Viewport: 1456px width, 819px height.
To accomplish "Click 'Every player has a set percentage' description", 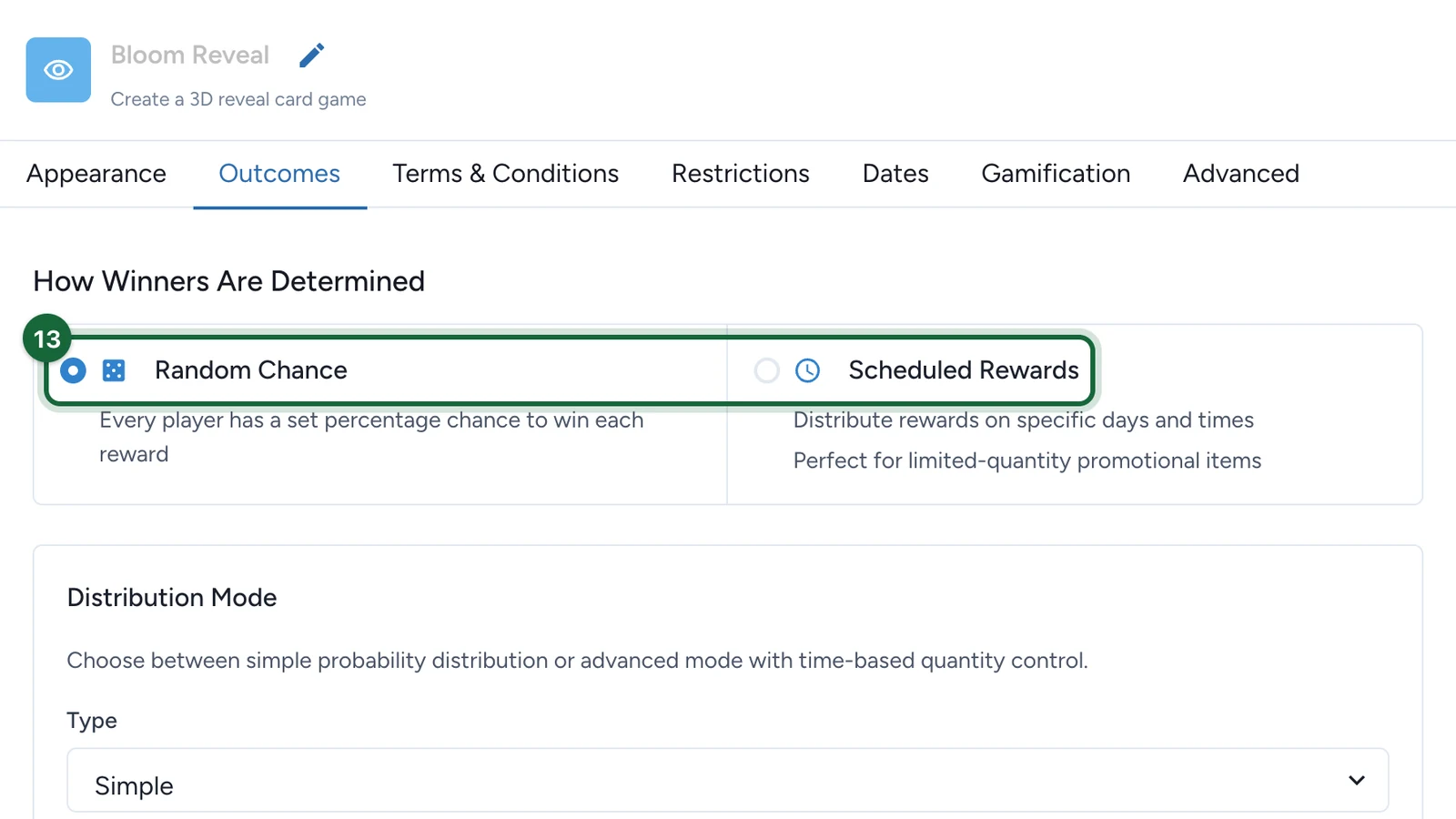I will [x=371, y=437].
